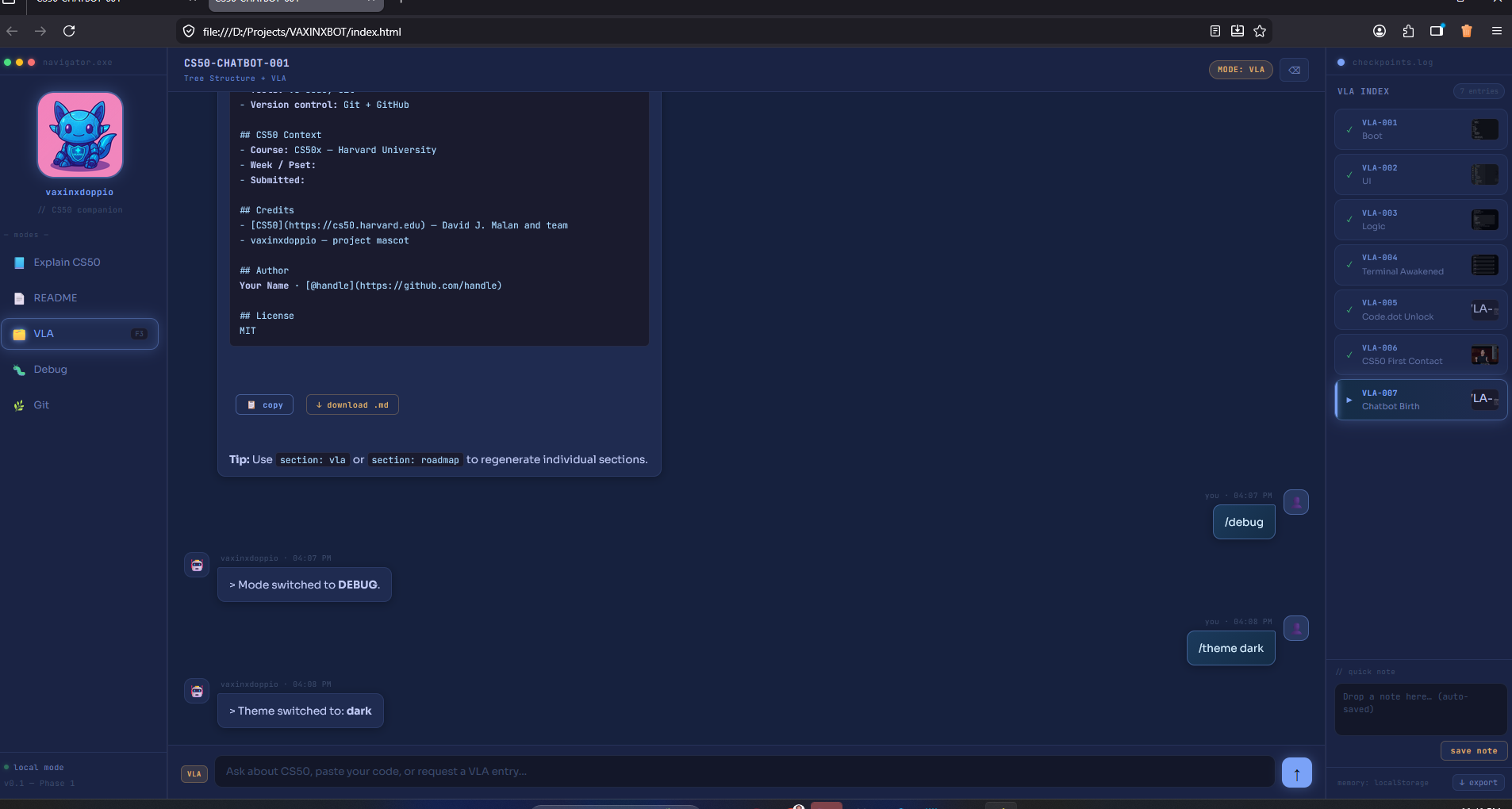Click the CS50-CHATBOT-001 header title

[x=236, y=63]
